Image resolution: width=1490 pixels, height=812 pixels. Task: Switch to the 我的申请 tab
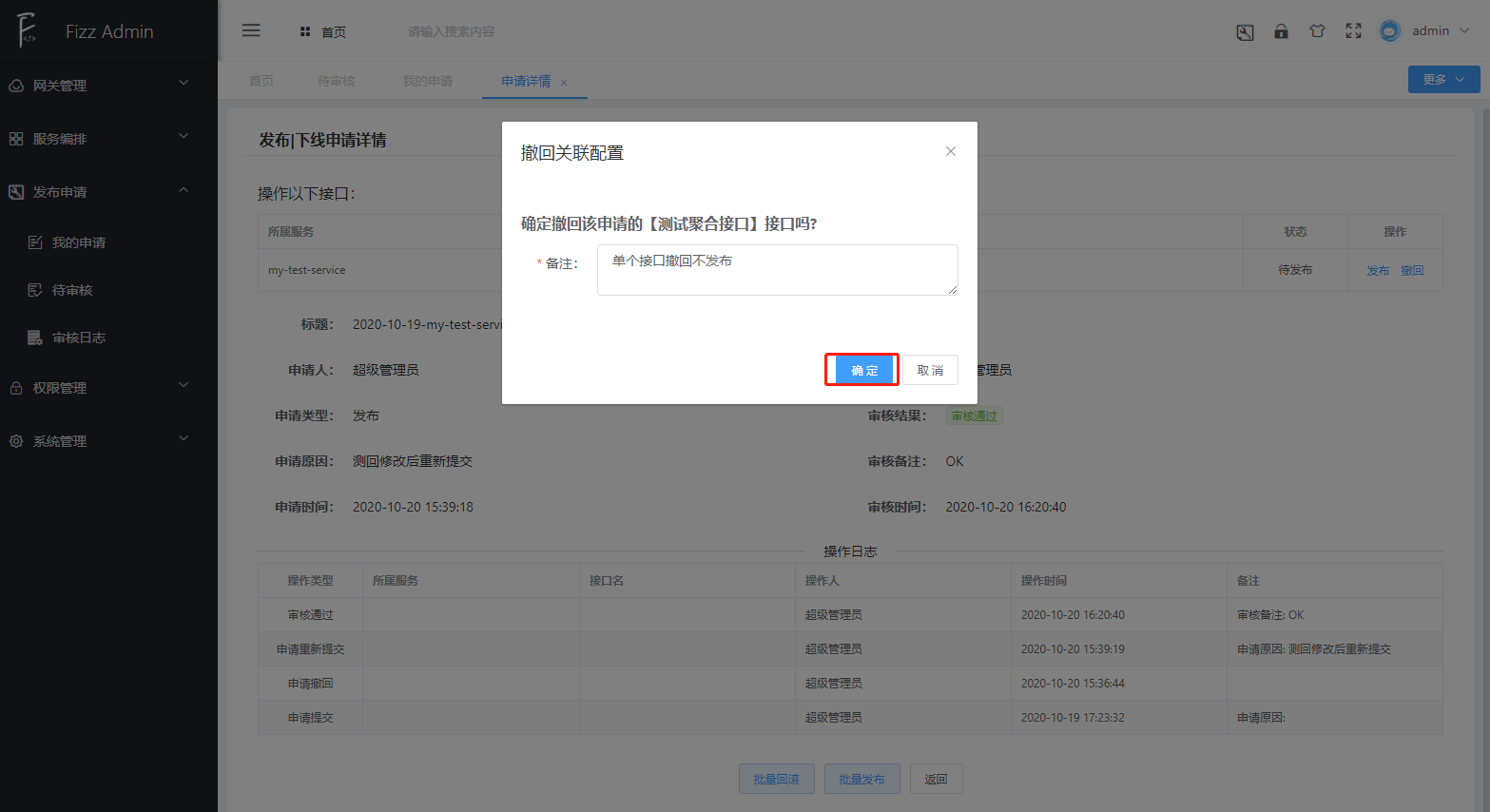pyautogui.click(x=428, y=80)
